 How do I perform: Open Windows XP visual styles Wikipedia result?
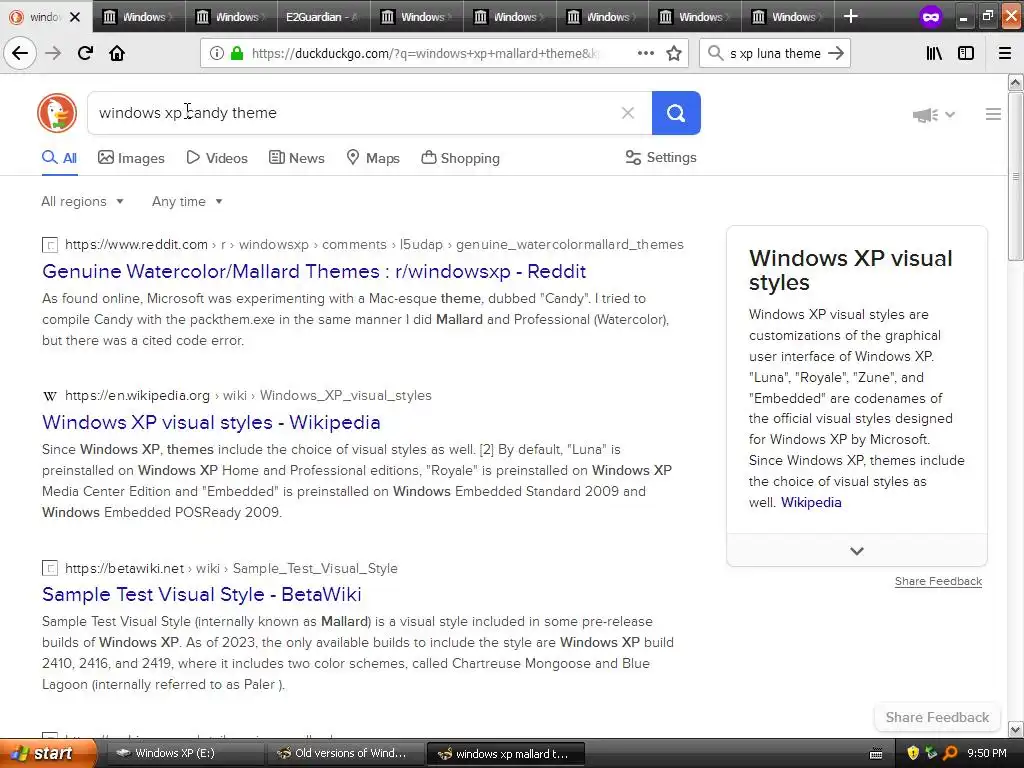point(211,422)
